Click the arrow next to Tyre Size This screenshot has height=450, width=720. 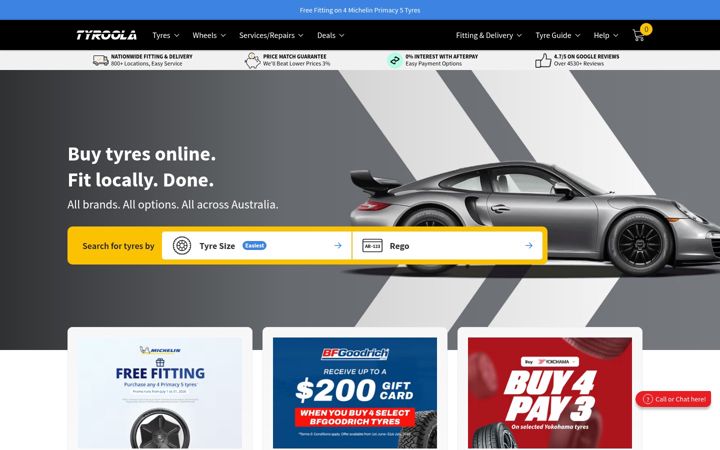tap(338, 246)
